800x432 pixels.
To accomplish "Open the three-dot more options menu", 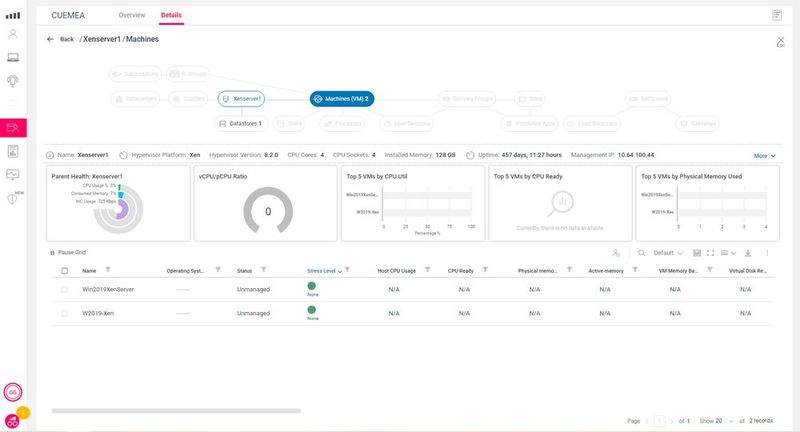I will tap(767, 253).
